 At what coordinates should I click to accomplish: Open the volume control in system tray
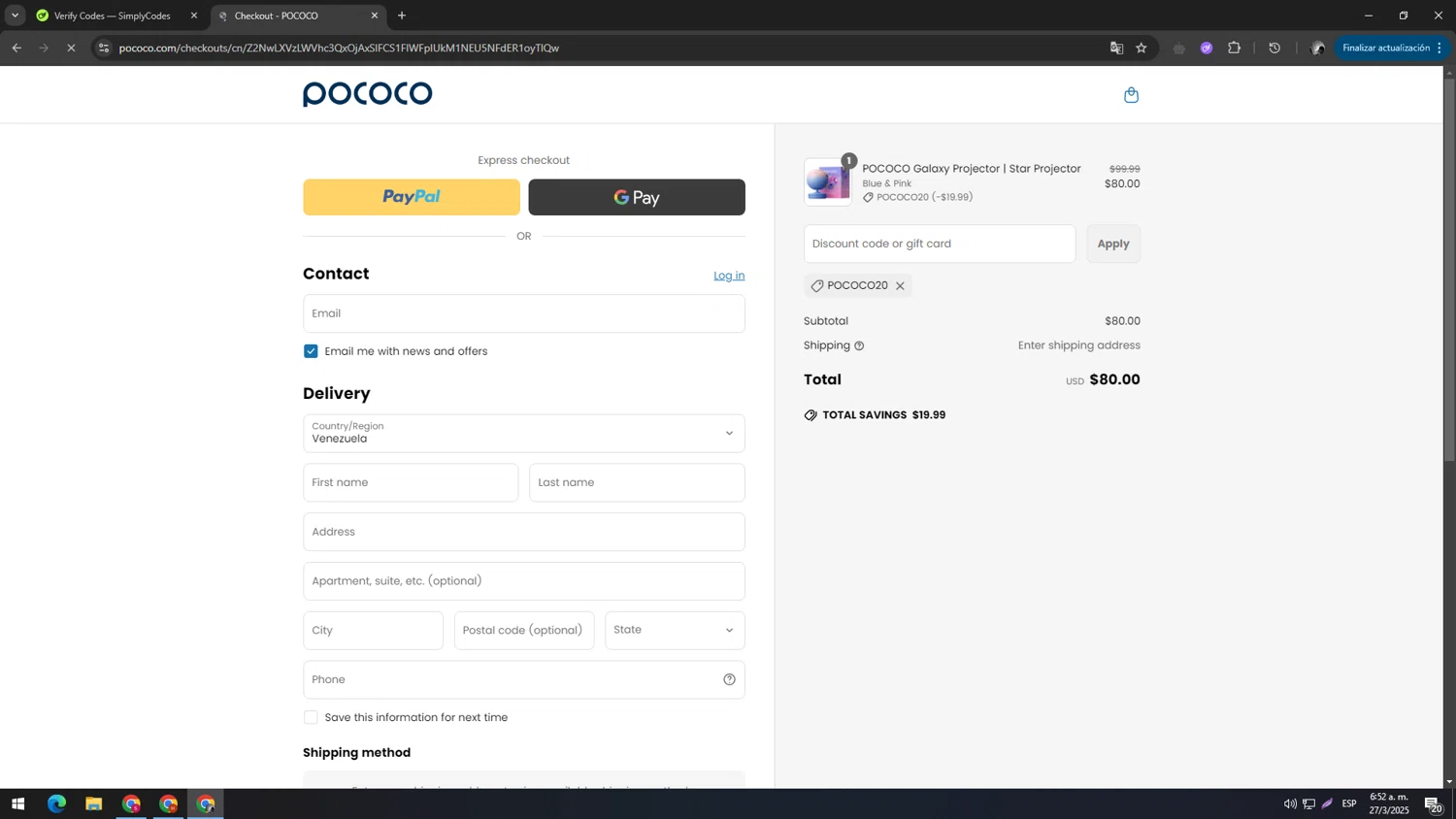[1290, 803]
